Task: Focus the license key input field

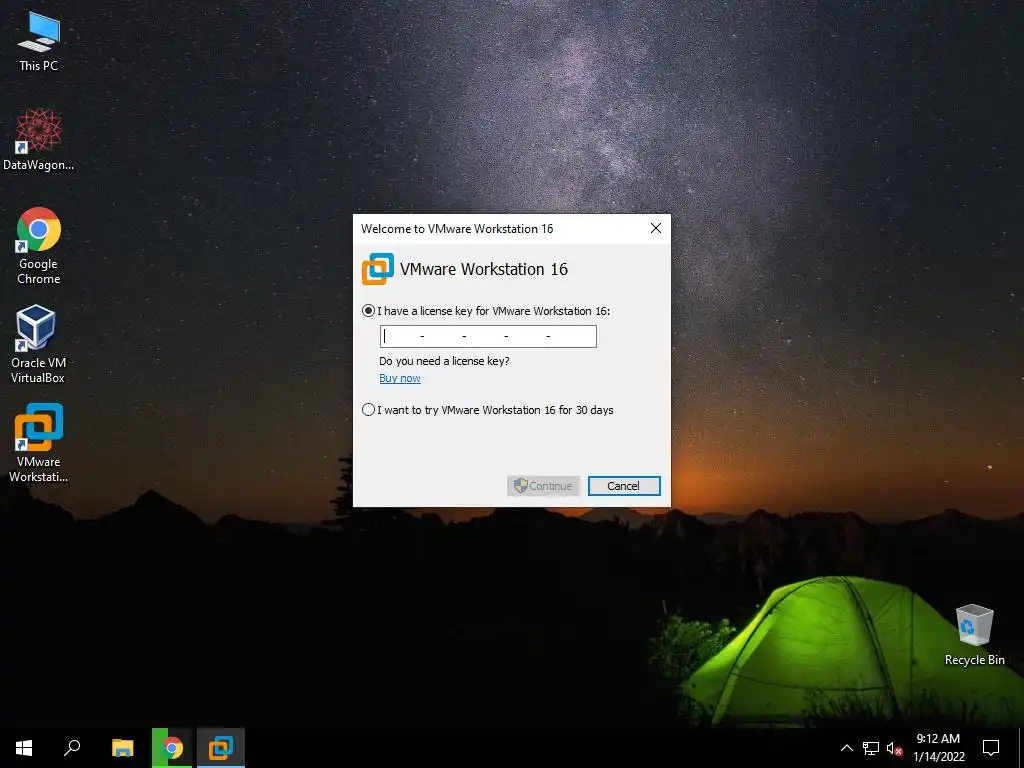Action: [x=488, y=336]
